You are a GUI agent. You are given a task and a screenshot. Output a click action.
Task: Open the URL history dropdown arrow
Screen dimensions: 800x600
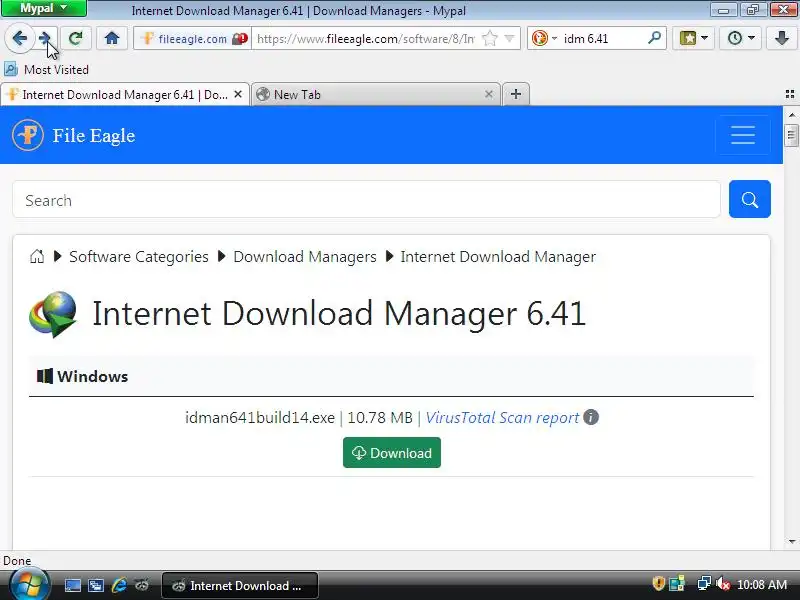(509, 38)
